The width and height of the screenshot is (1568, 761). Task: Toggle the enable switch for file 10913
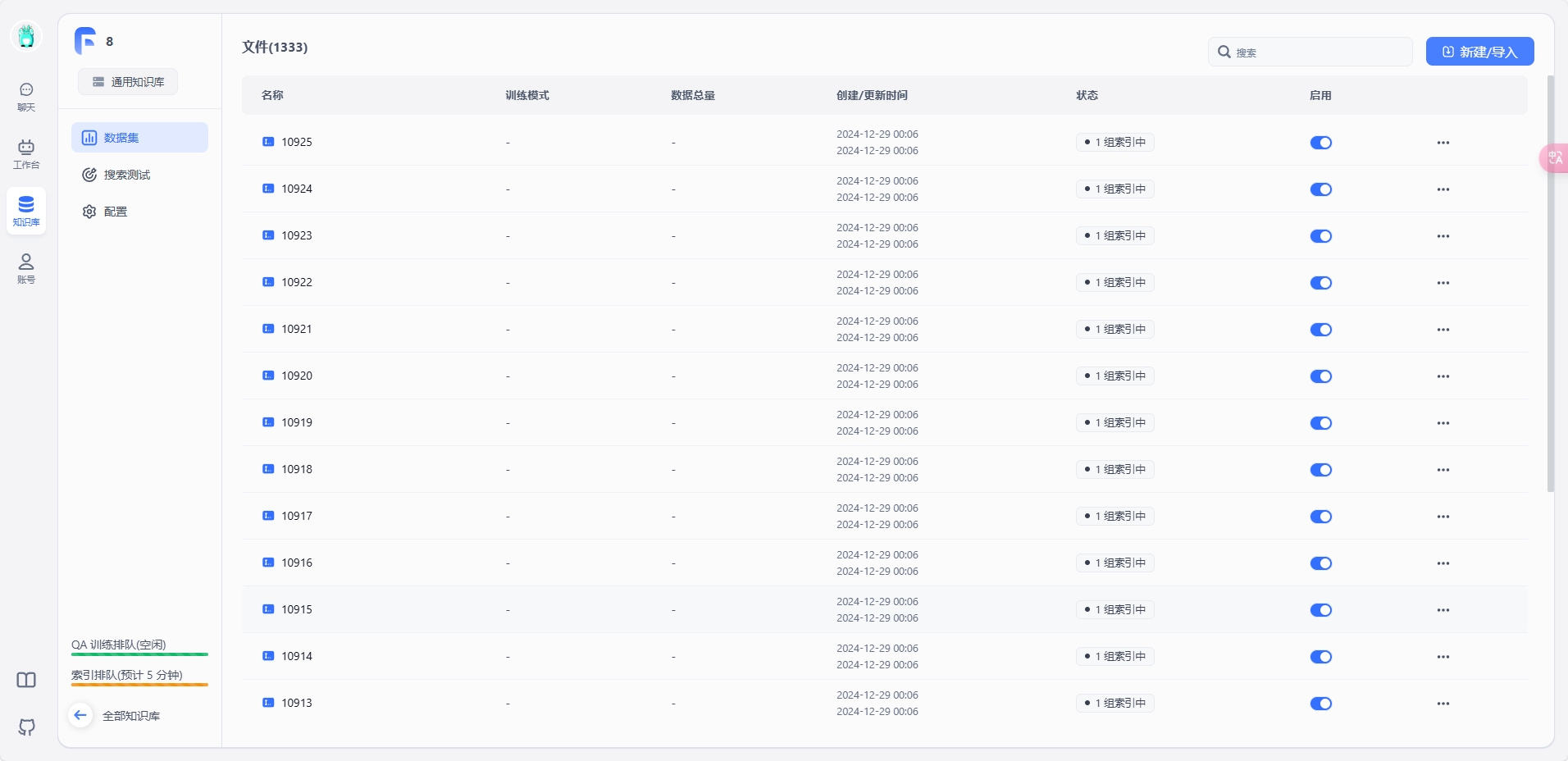tap(1320, 704)
